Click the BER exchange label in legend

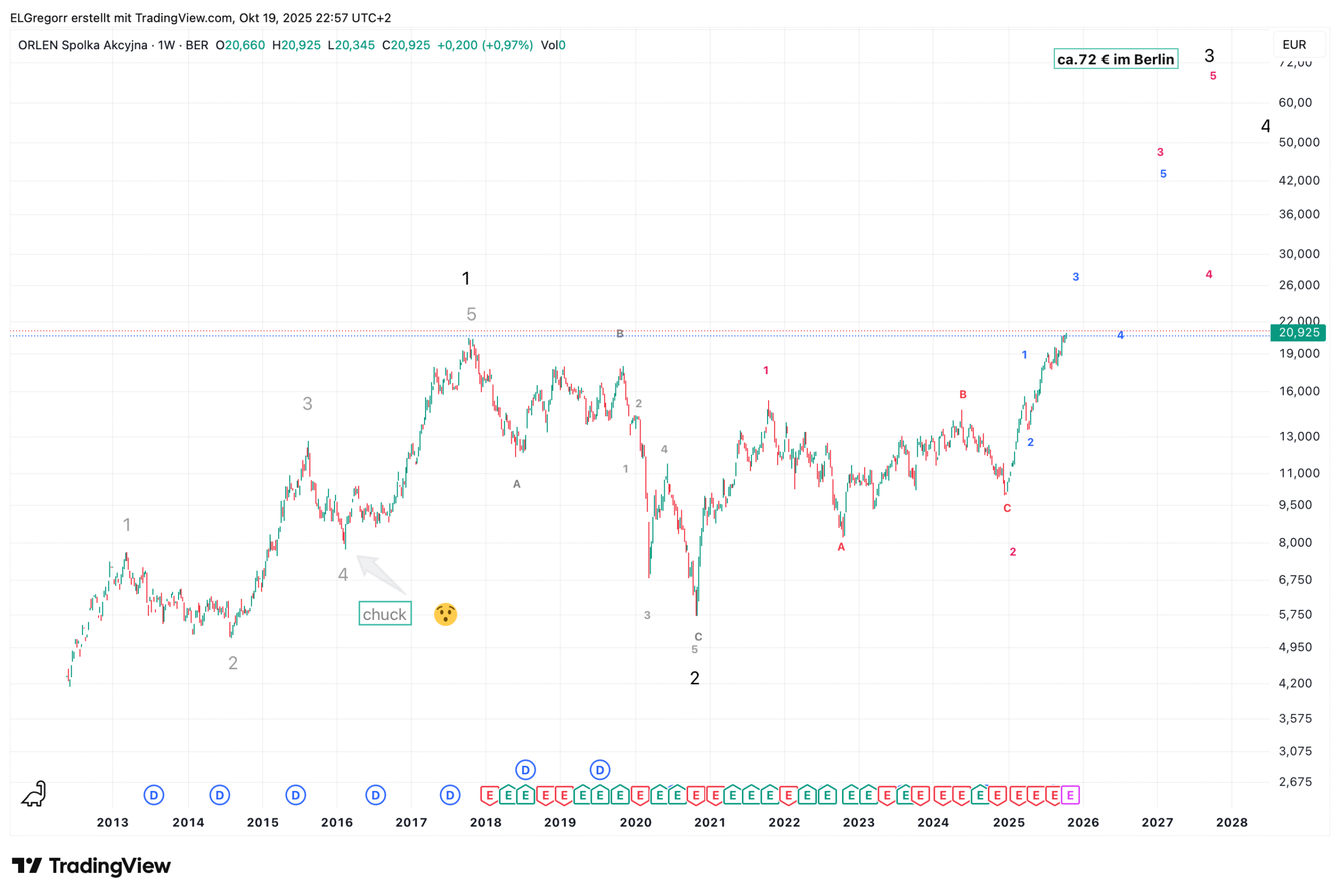pos(197,45)
